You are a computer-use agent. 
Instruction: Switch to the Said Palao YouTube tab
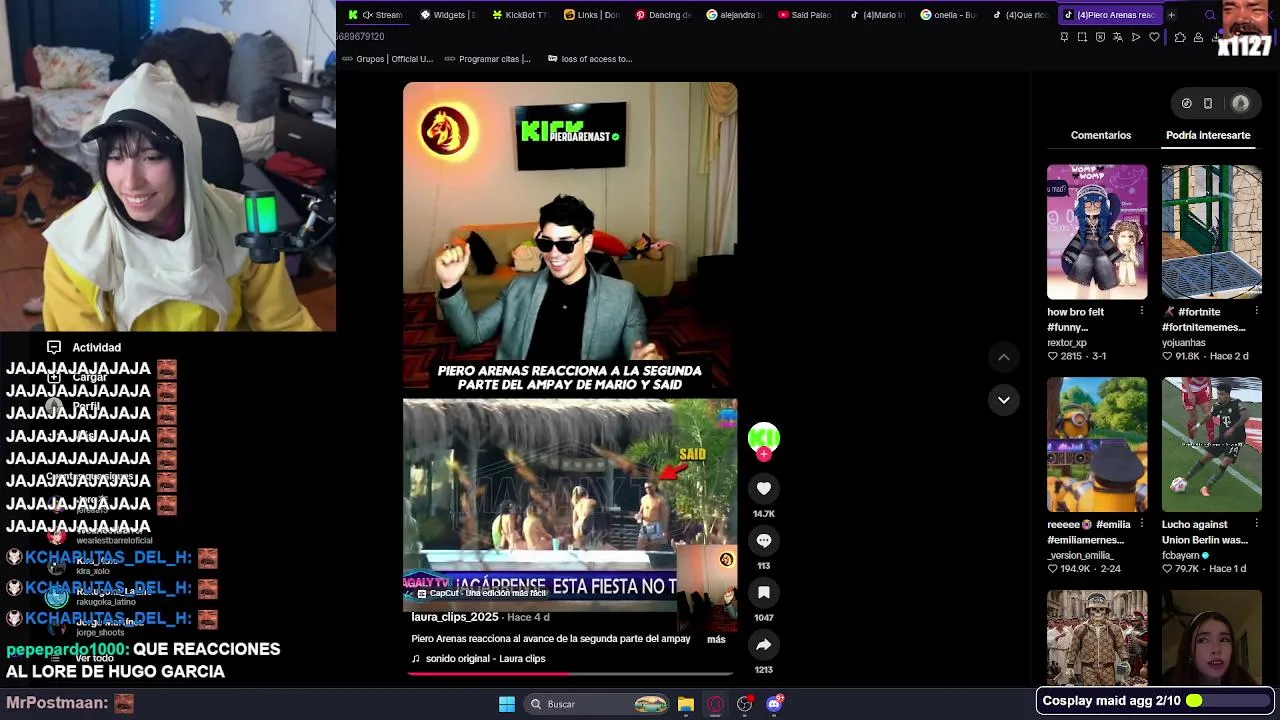[x=805, y=15]
